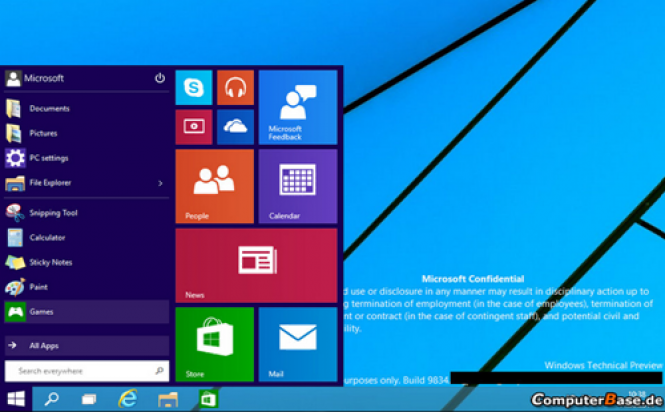The width and height of the screenshot is (665, 412).
Task: Open File Explorer from Start menu list
Action: 87,183
